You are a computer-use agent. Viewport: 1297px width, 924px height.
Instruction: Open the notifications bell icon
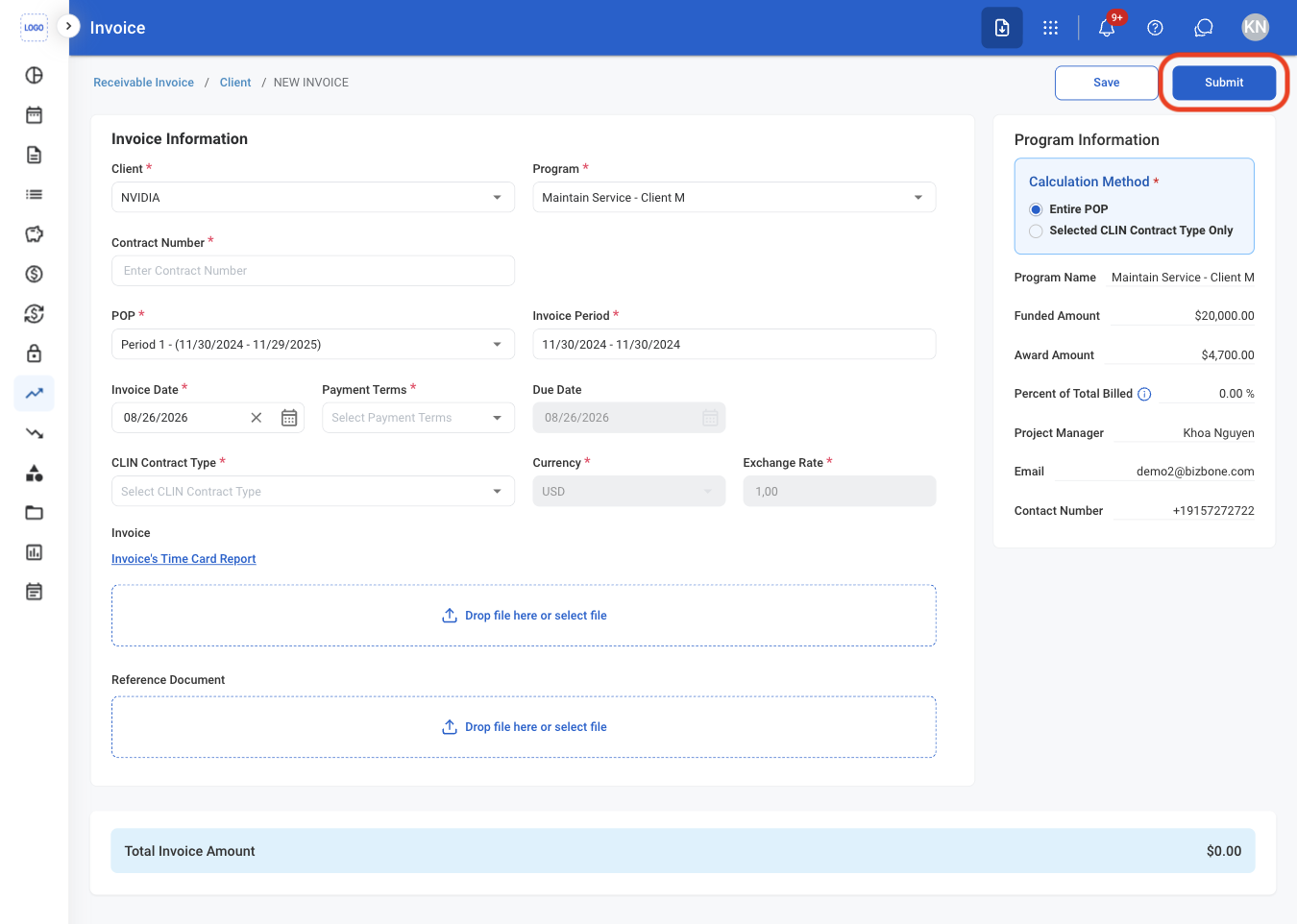point(1107,28)
